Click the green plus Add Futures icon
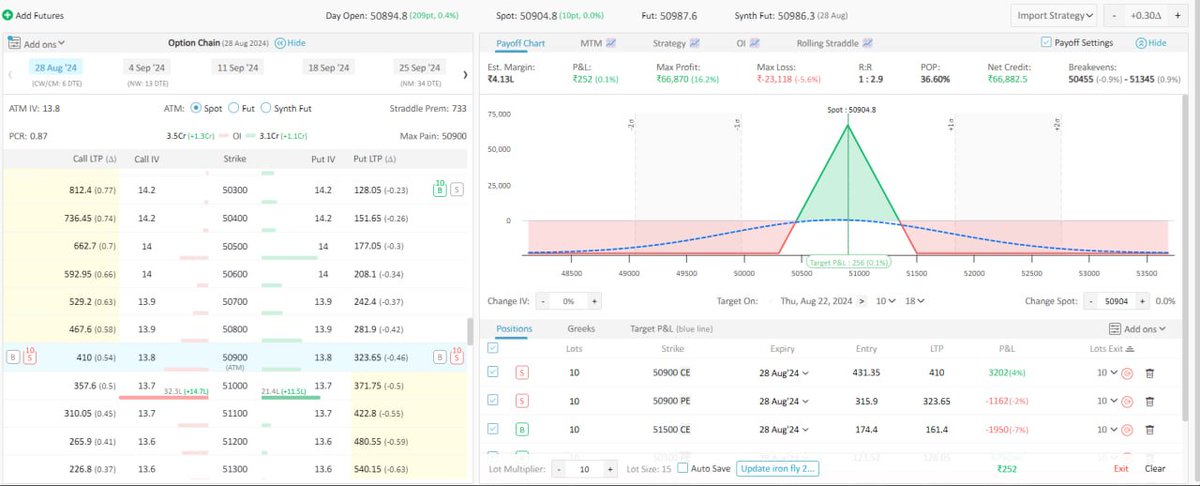Screen dimensions: 1200x486 click(x=8, y=16)
